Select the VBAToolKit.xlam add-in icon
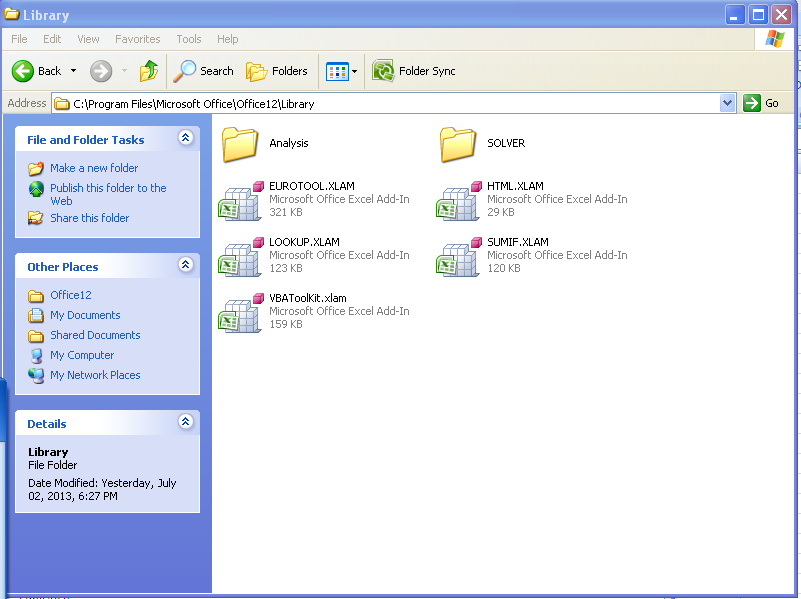This screenshot has height=599, width=801. [x=241, y=313]
